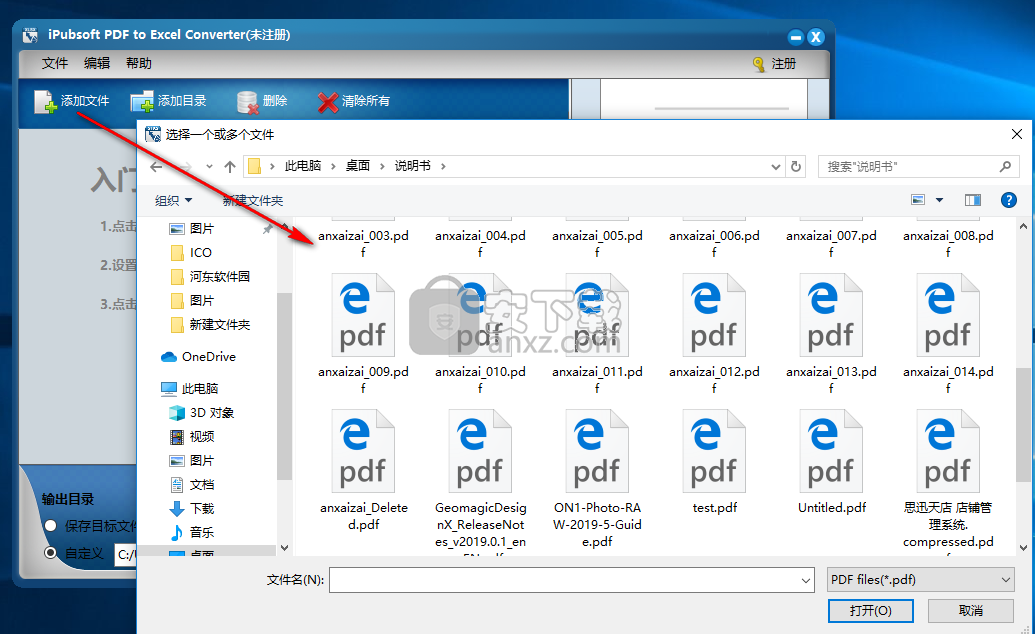Image resolution: width=1035 pixels, height=634 pixels.
Task: Click the file list scrollbar up arrow
Action: [x=1023, y=227]
